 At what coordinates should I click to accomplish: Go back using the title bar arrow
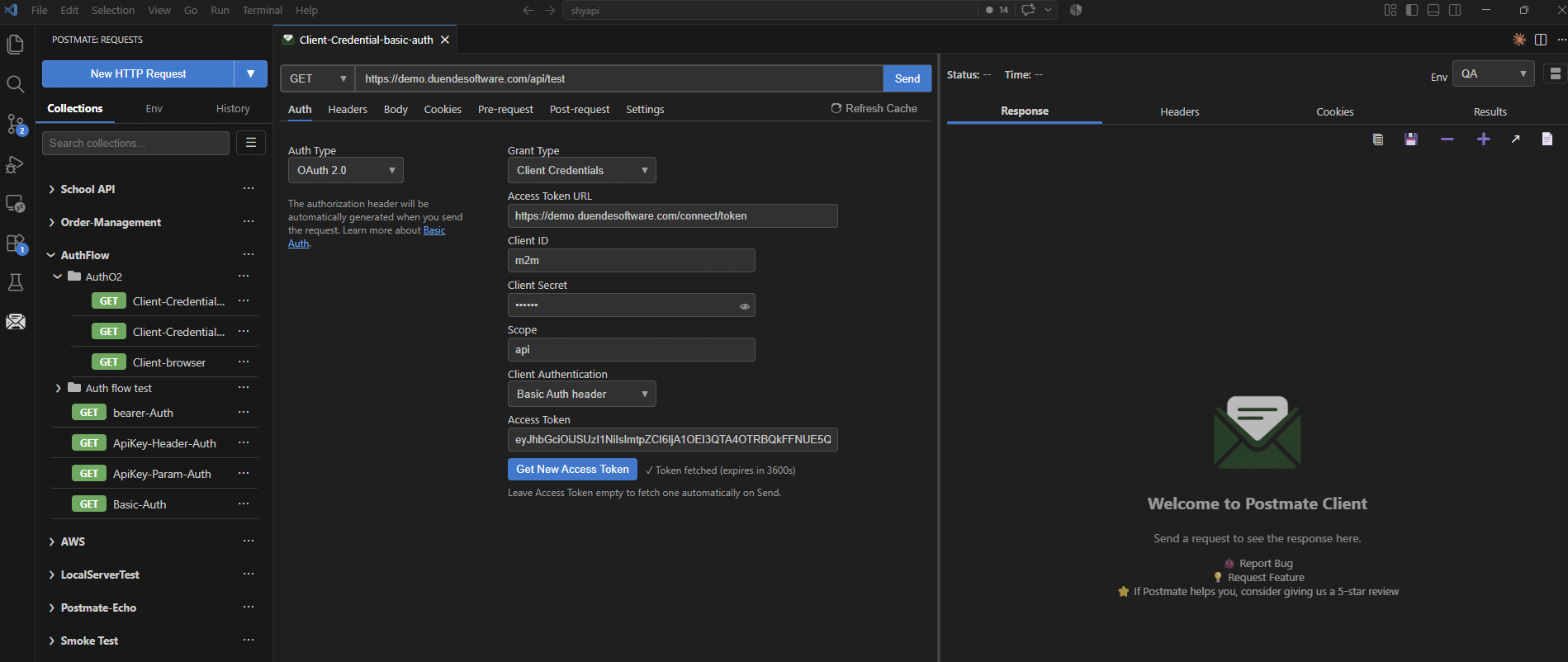[528, 10]
